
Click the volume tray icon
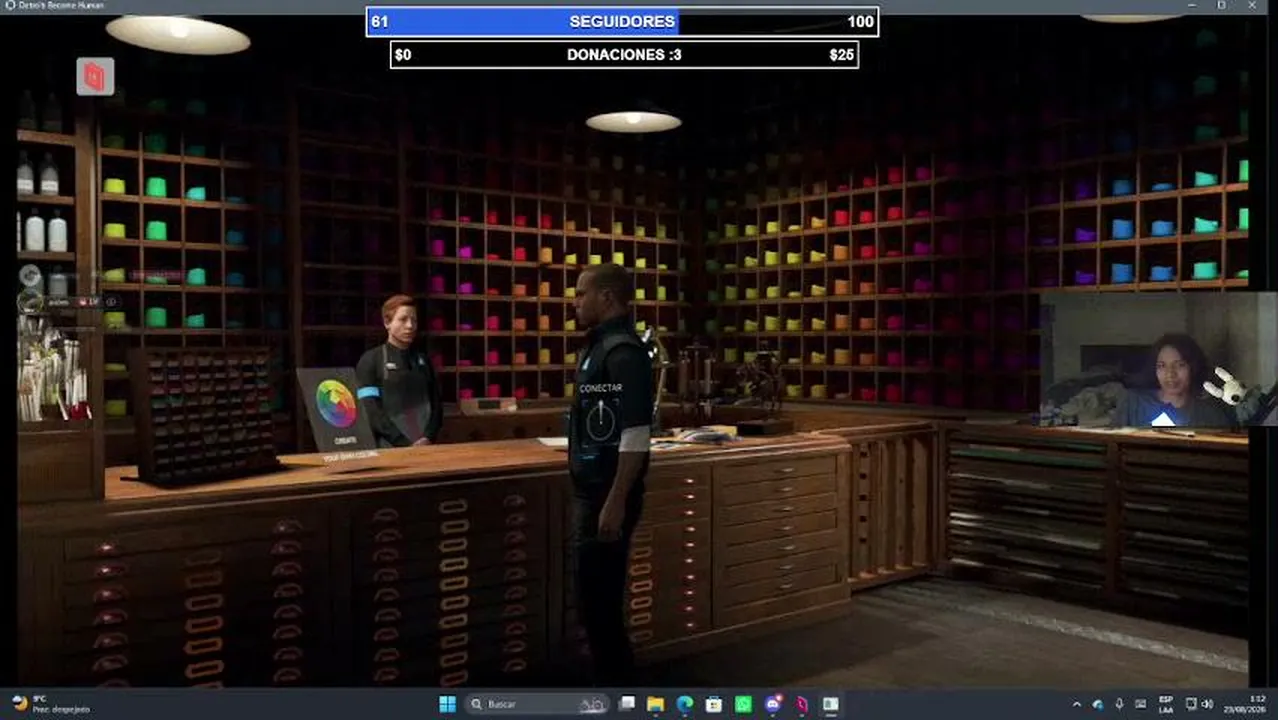1207,704
